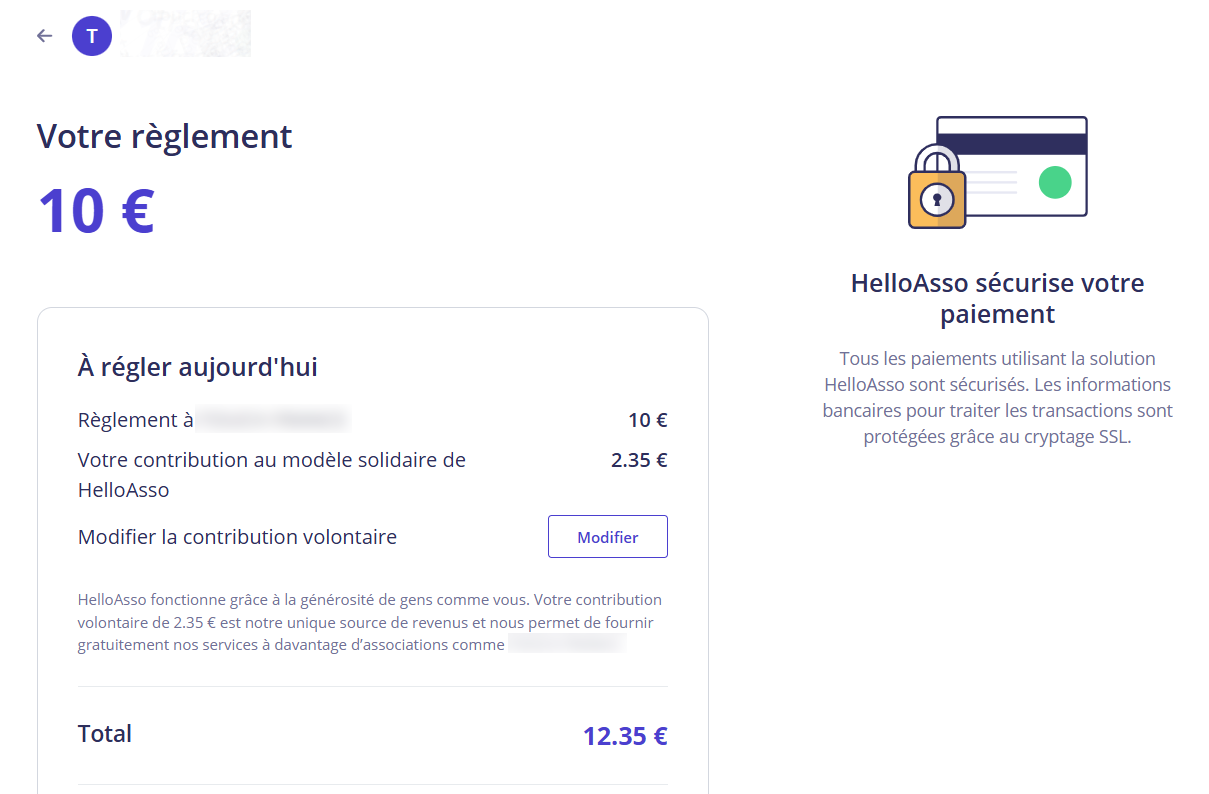Click the HelloAsso sécurise votre paiement heading

pyautogui.click(x=998, y=298)
